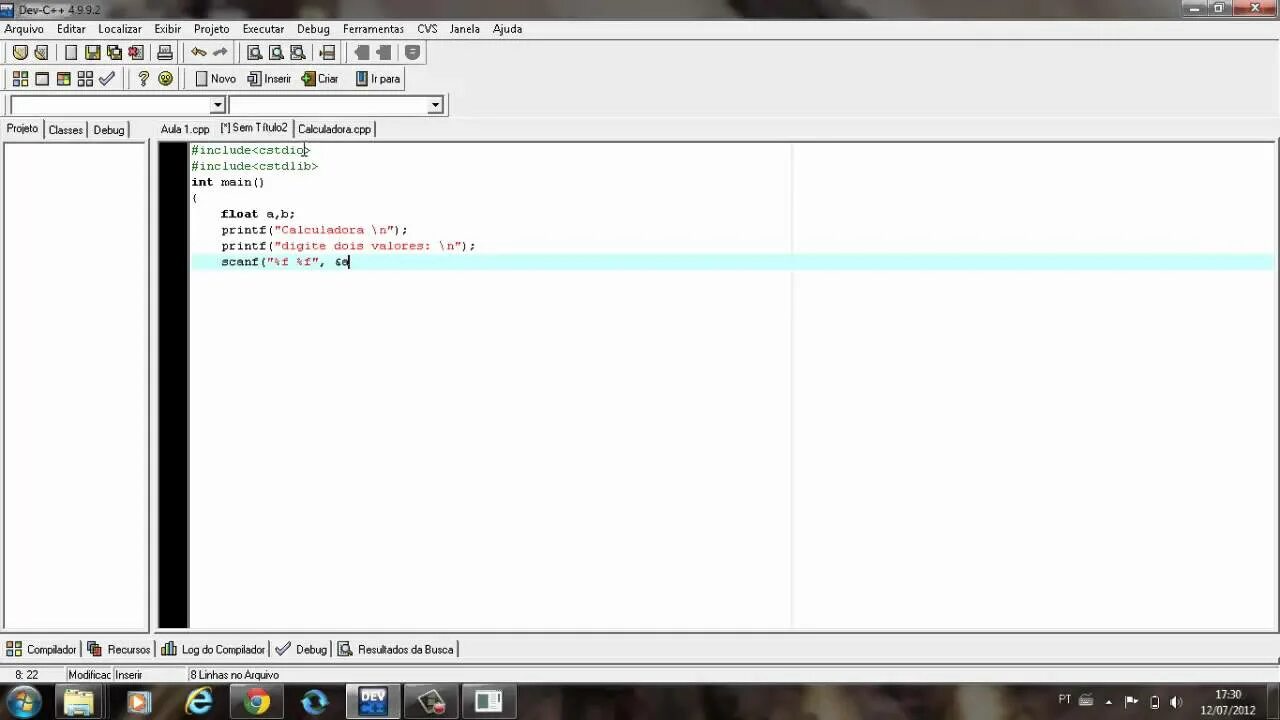Open the Log do Compilador tab
The width and height of the screenshot is (1280, 720).
pos(213,649)
